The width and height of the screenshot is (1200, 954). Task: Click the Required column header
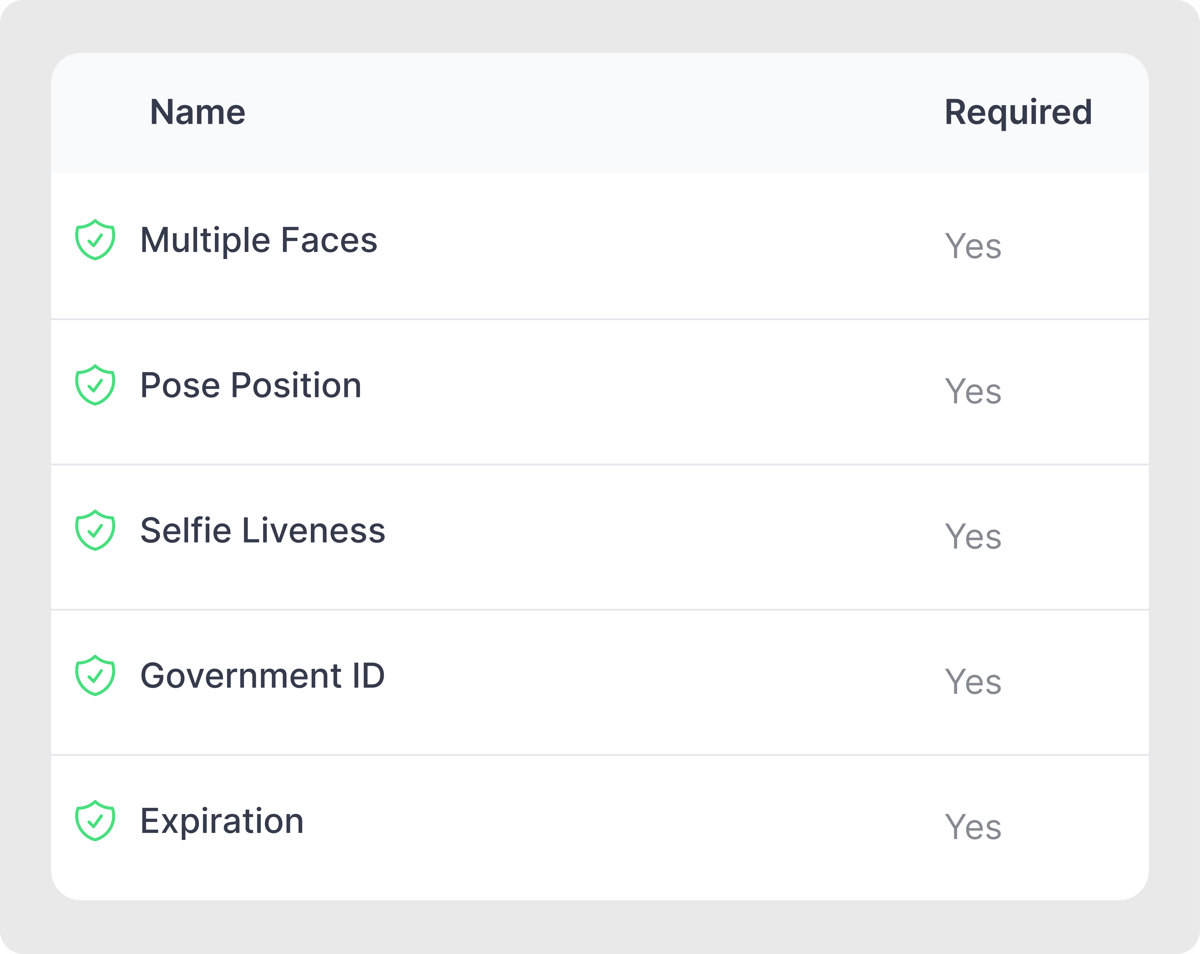point(1018,113)
